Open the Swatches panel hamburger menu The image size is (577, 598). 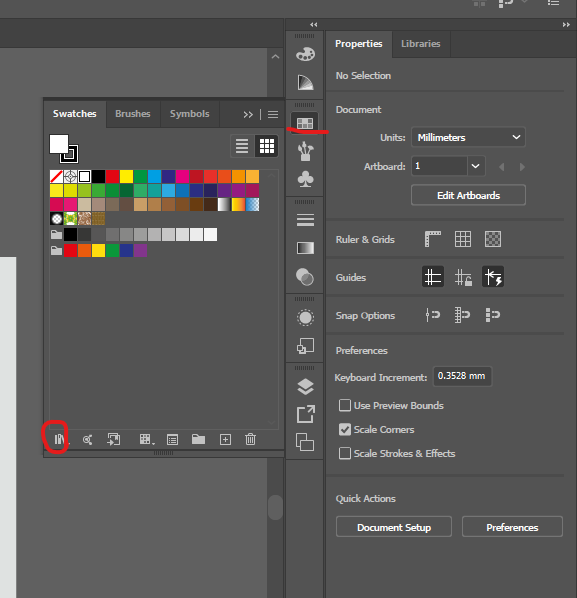click(273, 114)
